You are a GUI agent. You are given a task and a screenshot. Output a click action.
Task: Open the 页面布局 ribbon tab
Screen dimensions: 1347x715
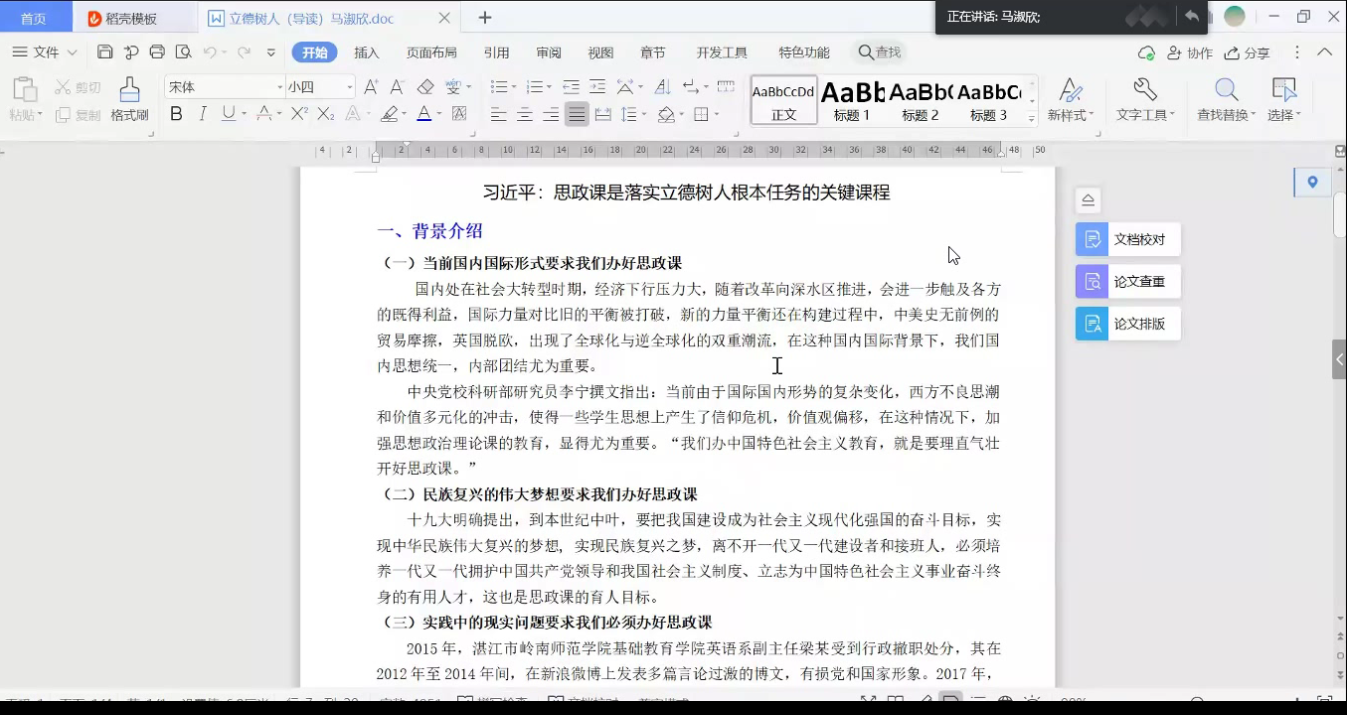(x=431, y=53)
